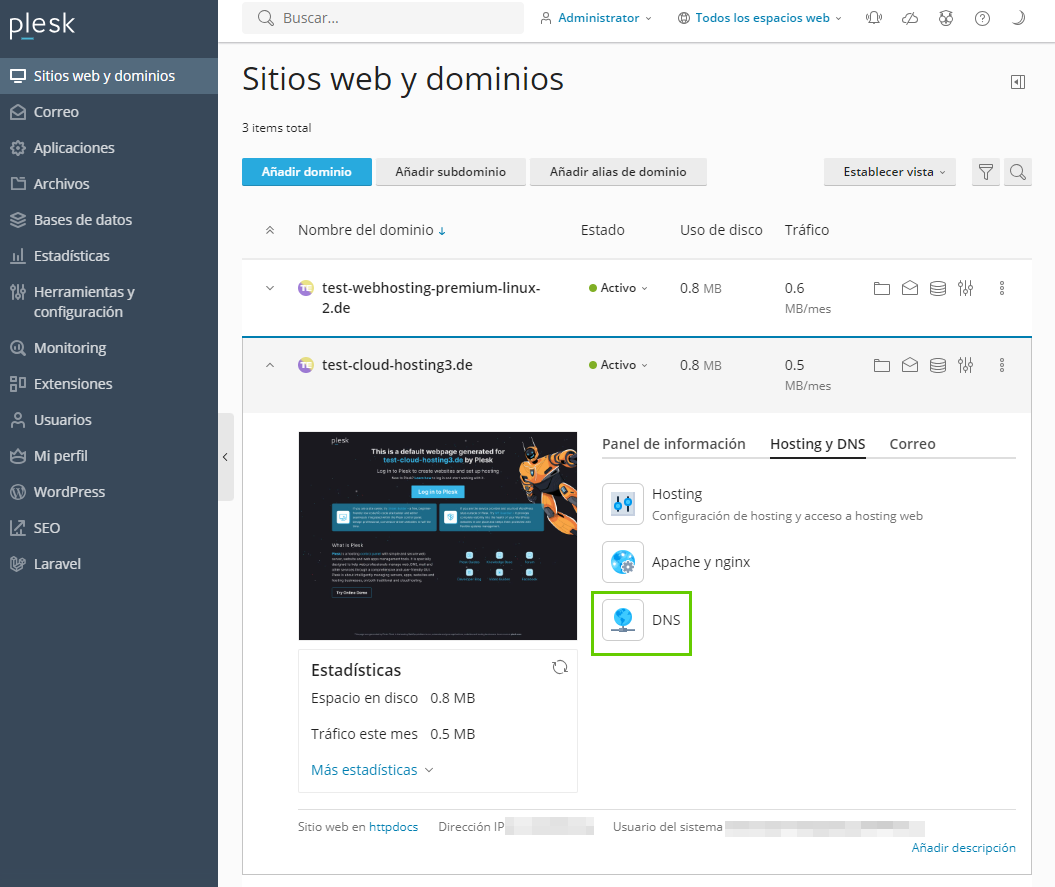
Task: Open mail icon for test-cloud-hosting3.de
Action: coord(910,365)
